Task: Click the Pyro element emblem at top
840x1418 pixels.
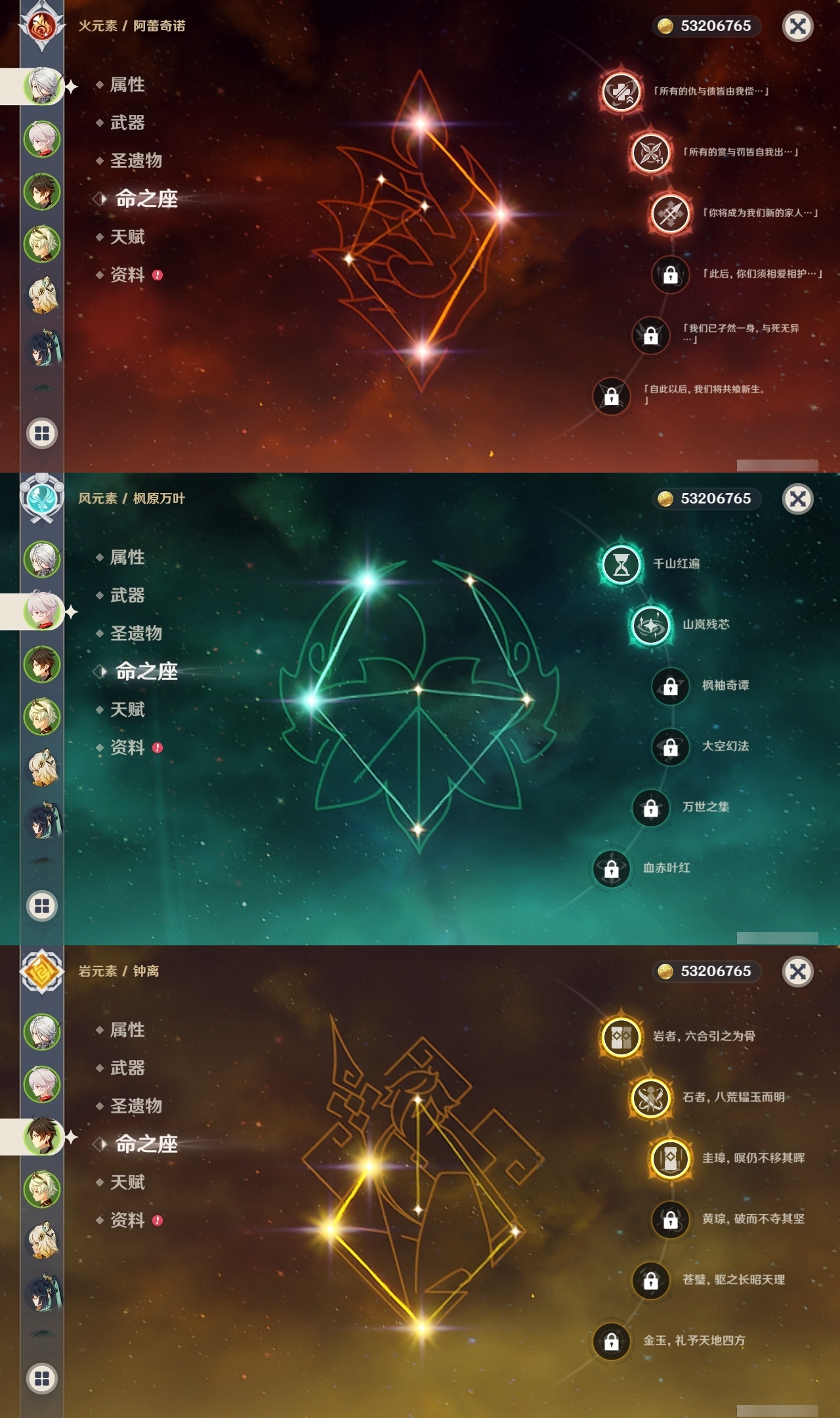Action: coord(42,26)
